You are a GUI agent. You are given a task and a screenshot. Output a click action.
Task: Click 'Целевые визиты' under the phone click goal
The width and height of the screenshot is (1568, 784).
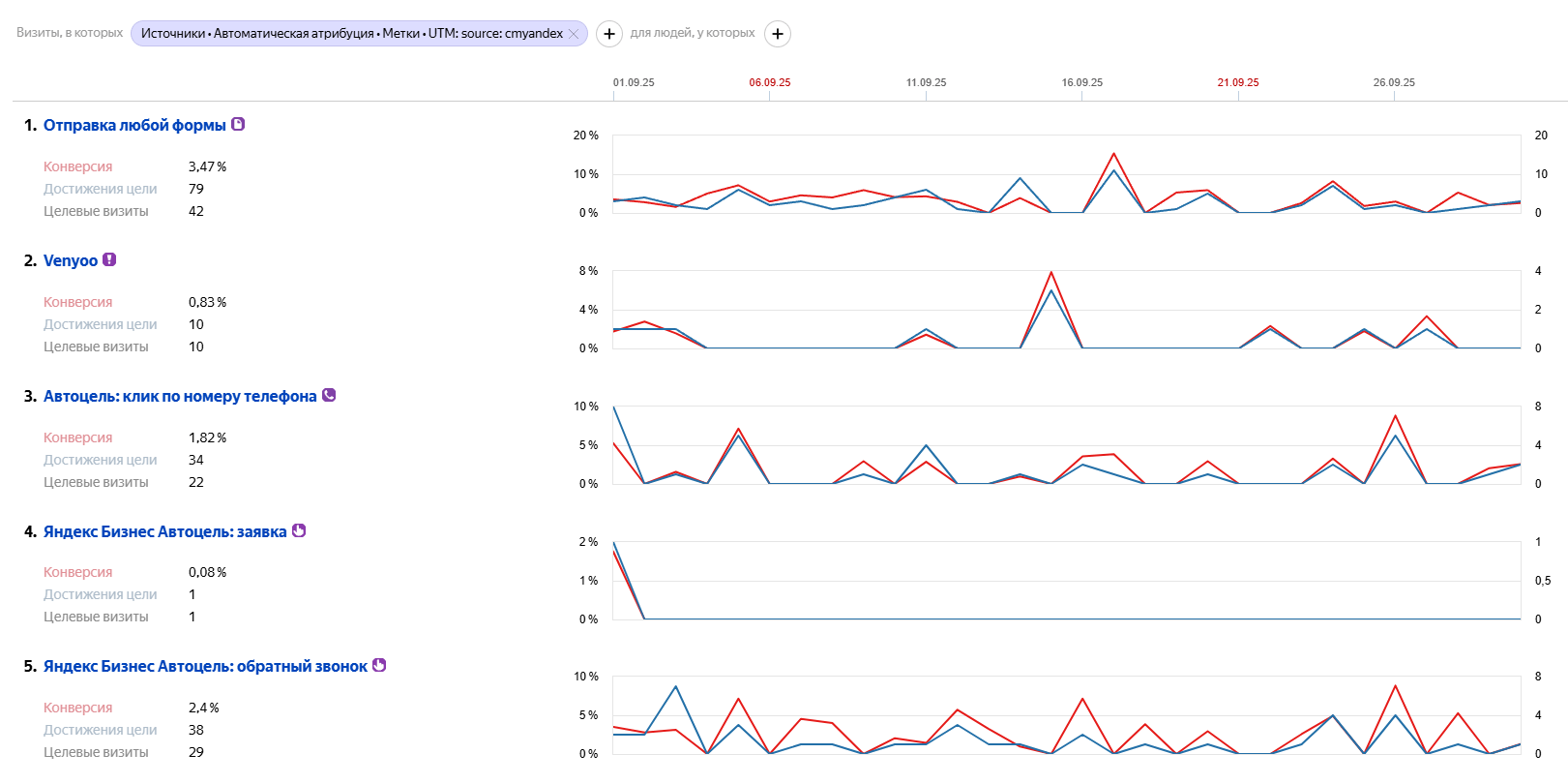(x=96, y=482)
